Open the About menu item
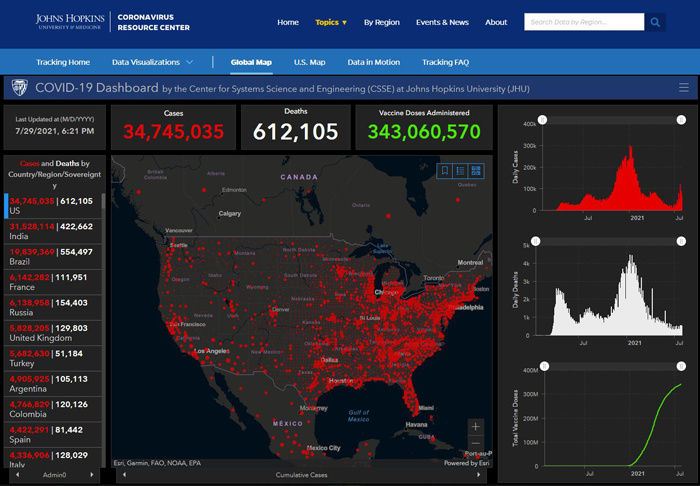 (x=496, y=22)
